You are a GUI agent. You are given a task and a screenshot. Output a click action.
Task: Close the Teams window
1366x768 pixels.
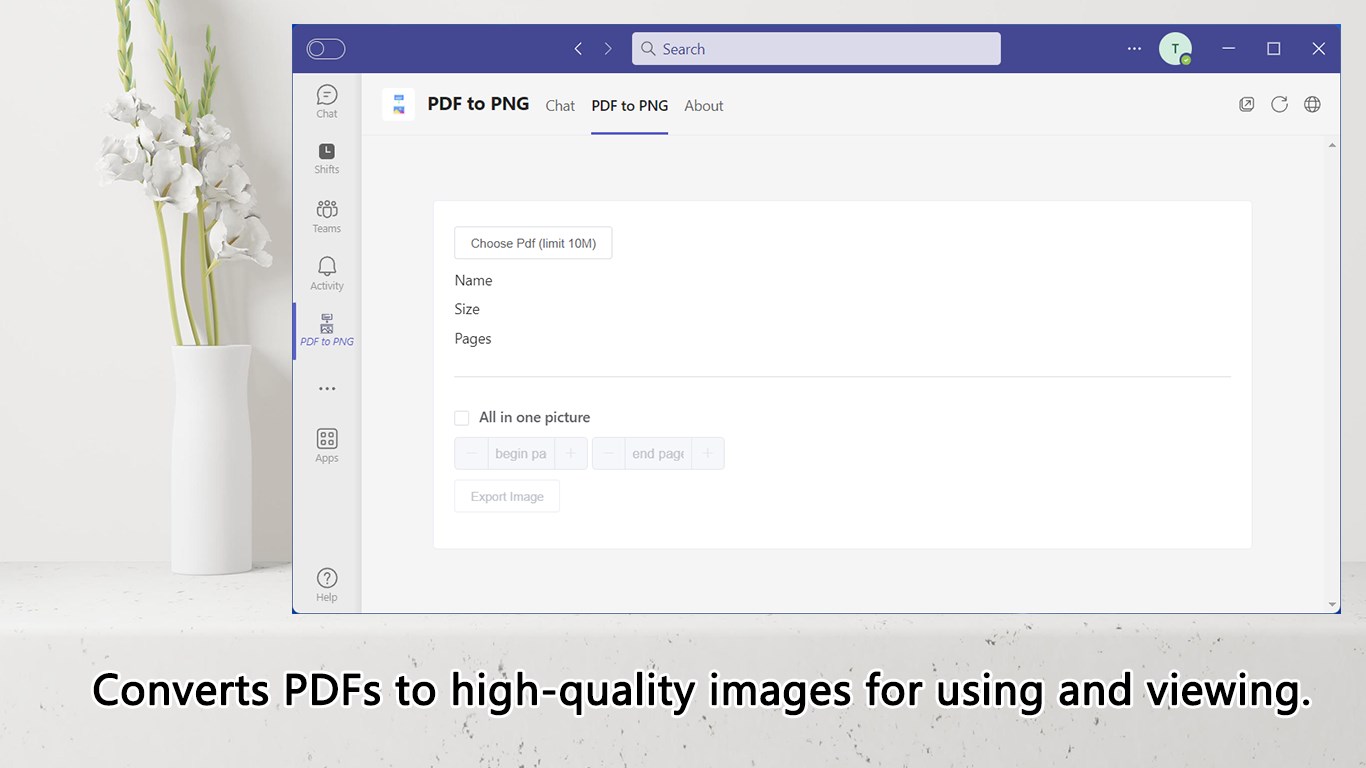[x=1319, y=48]
